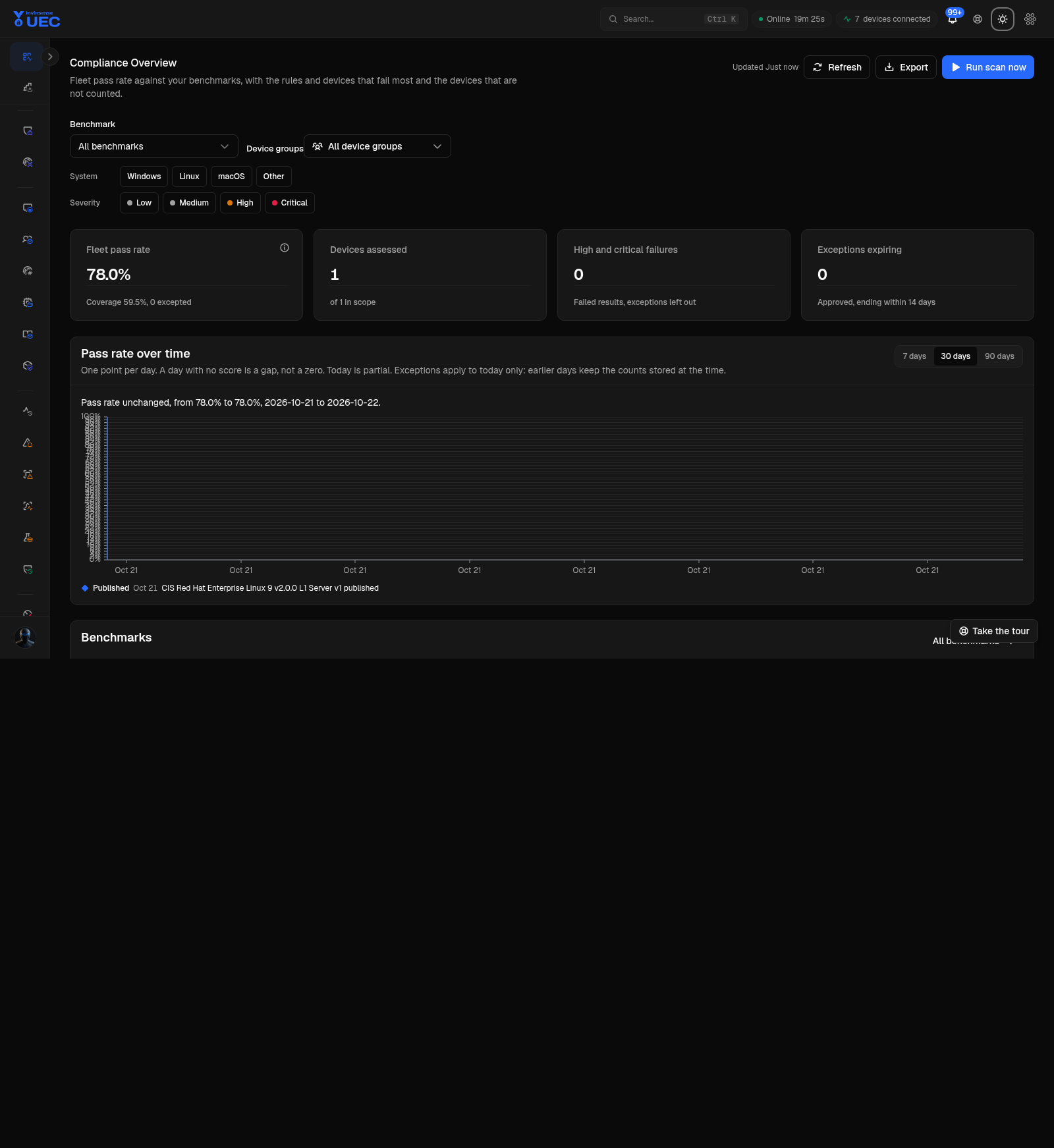
Task: Open the All benchmarks dropdown
Action: [154, 146]
